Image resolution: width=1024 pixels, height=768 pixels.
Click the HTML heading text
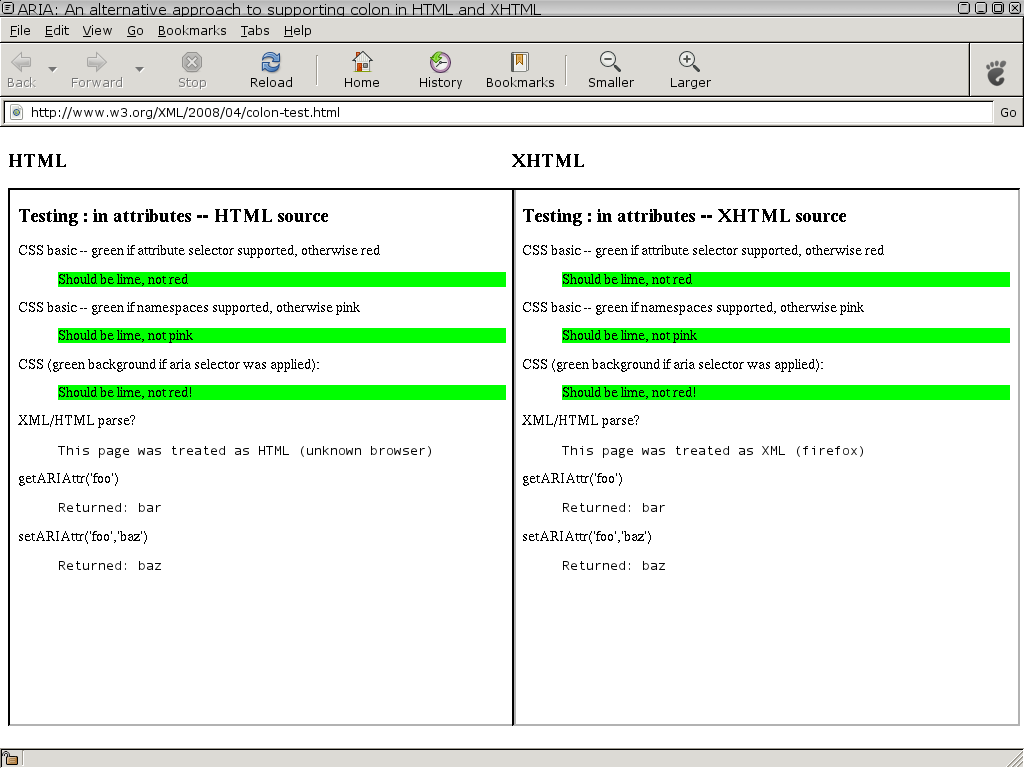37,161
